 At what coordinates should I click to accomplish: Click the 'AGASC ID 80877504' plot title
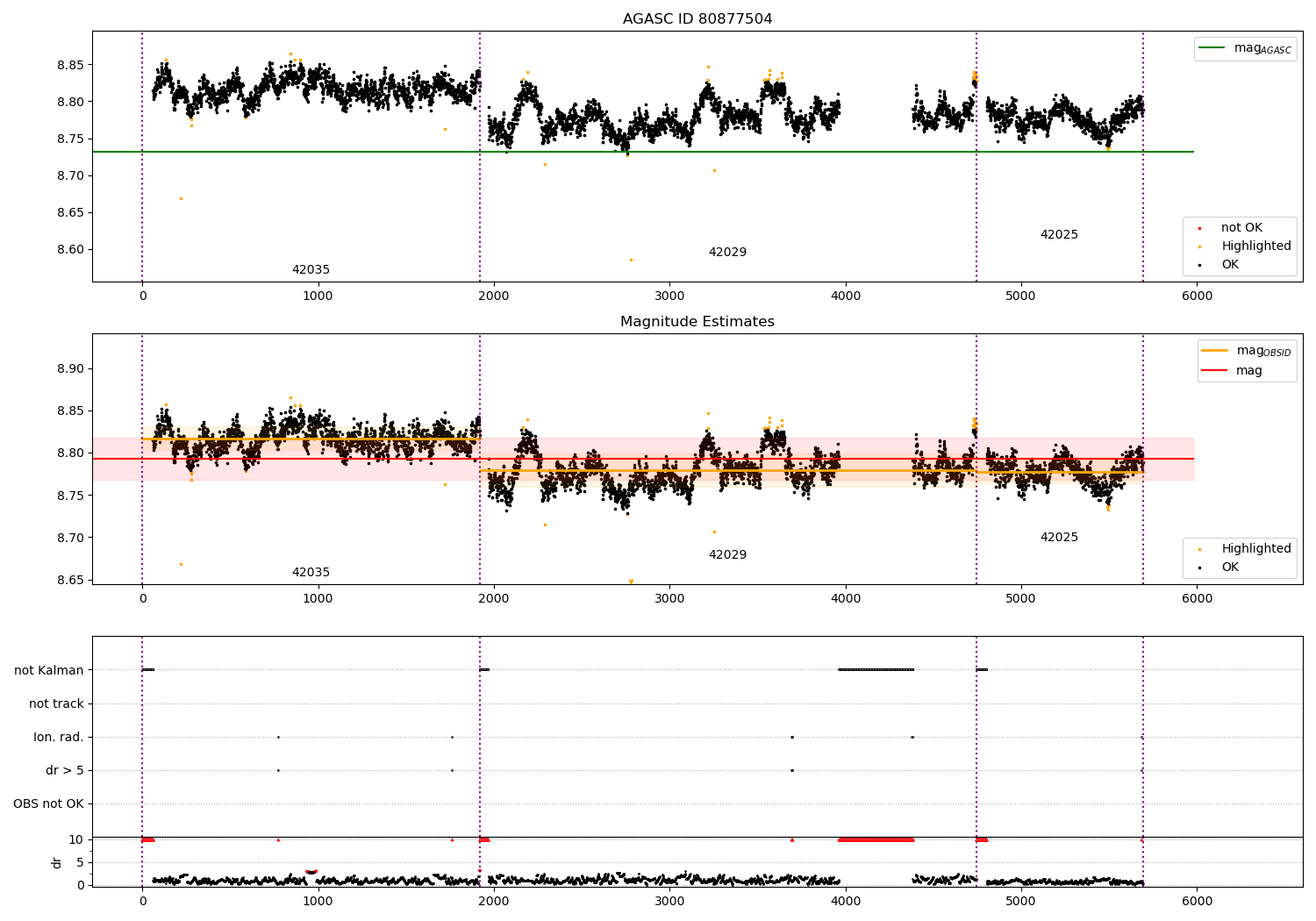tap(697, 19)
